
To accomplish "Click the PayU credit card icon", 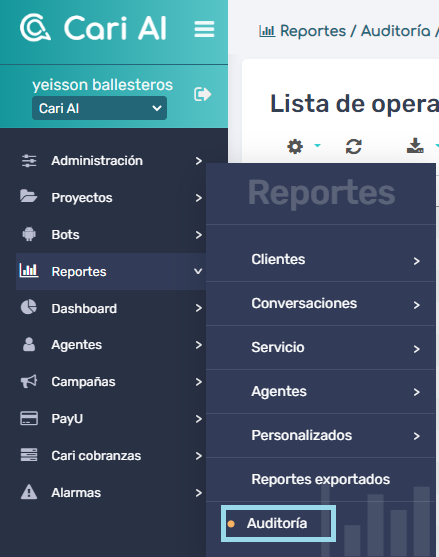I will point(29,418).
